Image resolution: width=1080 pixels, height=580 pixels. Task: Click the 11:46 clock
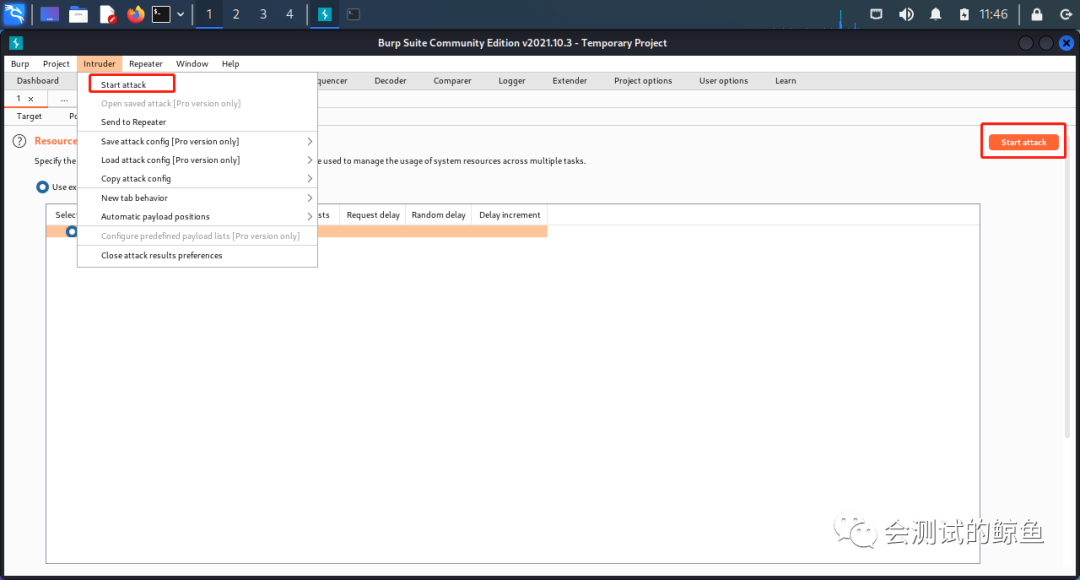coord(993,14)
